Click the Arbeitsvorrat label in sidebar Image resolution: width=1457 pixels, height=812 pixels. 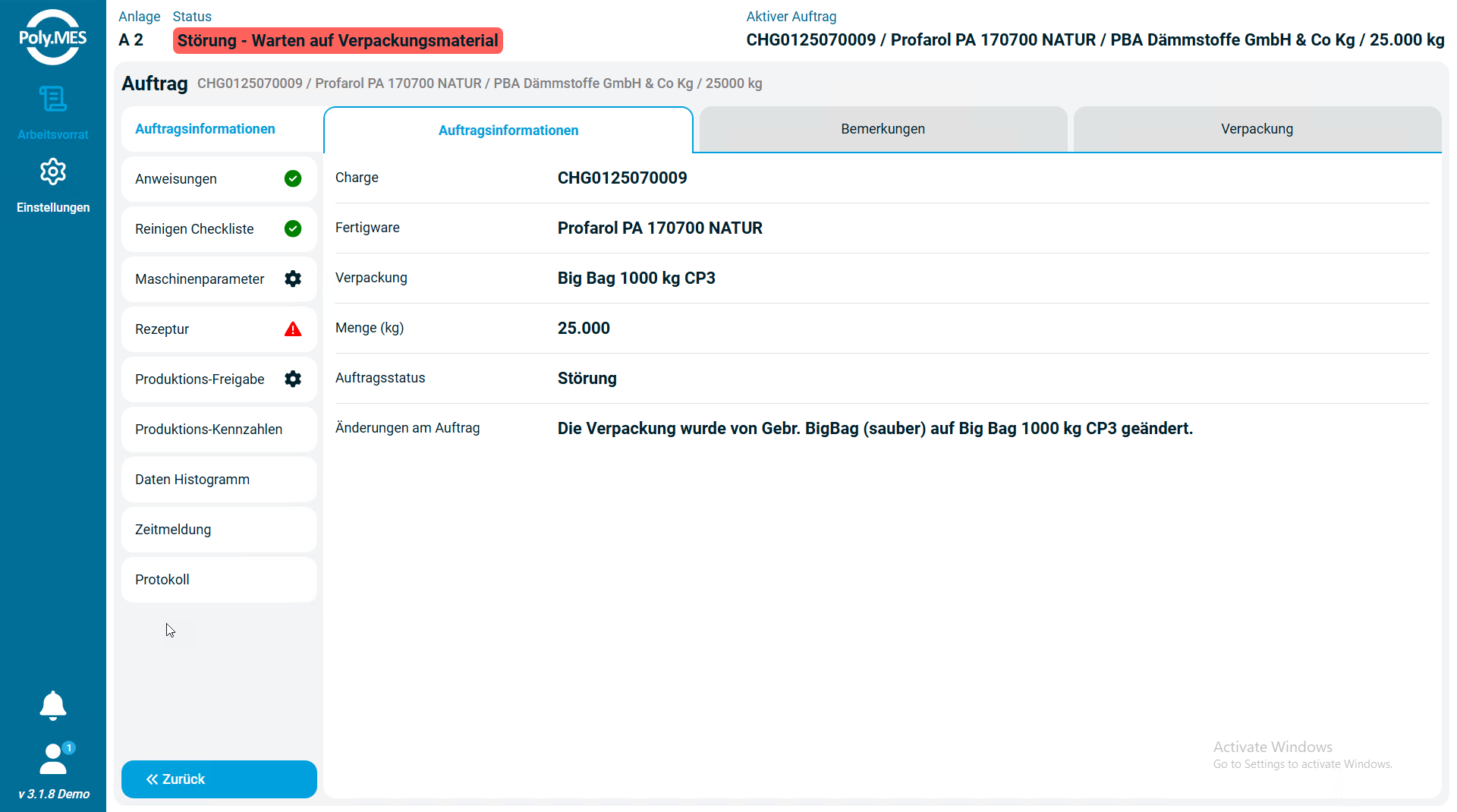pos(53,135)
